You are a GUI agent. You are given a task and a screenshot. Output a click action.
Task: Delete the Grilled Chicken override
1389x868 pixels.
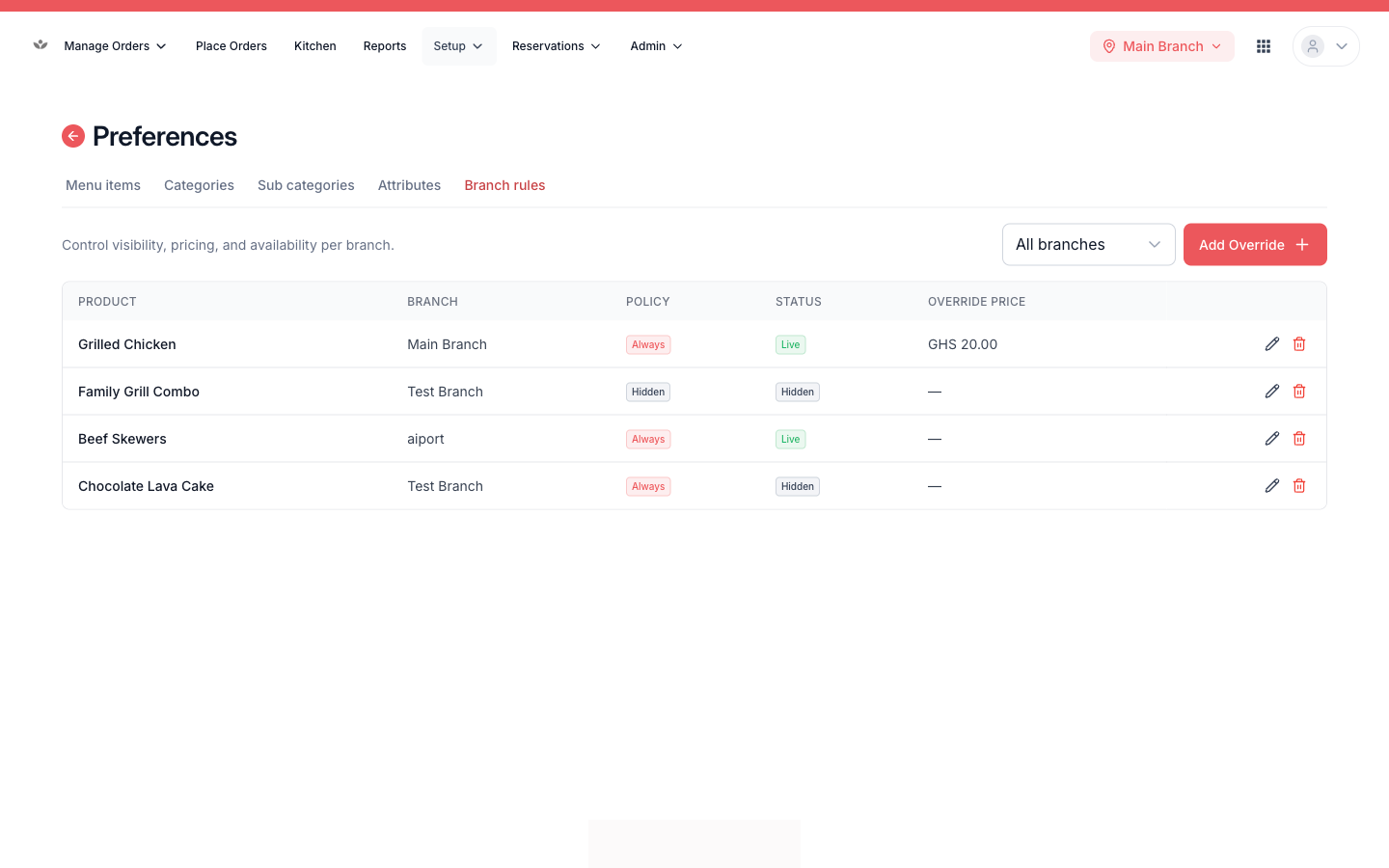point(1299,344)
